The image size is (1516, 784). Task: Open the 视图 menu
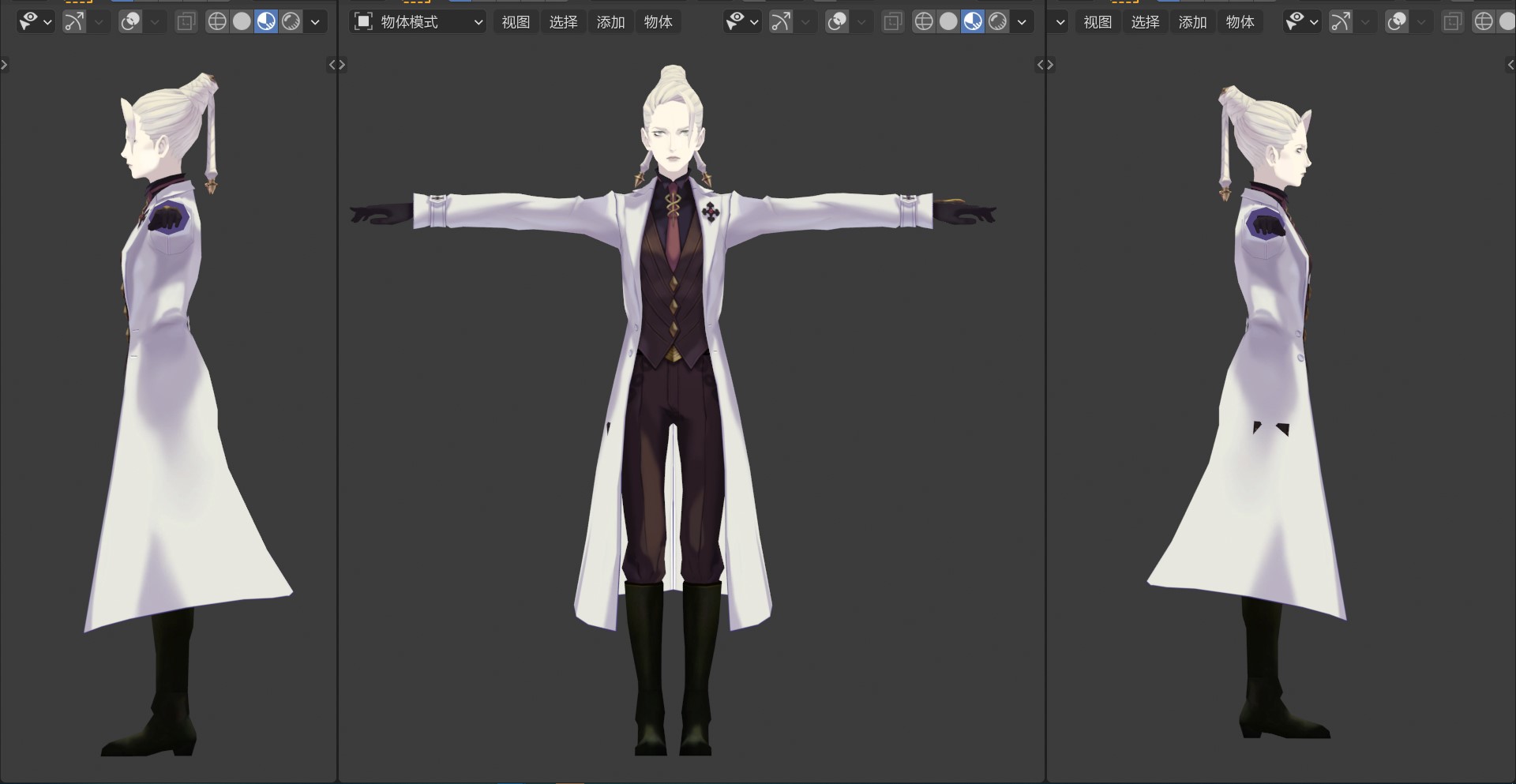(x=516, y=21)
